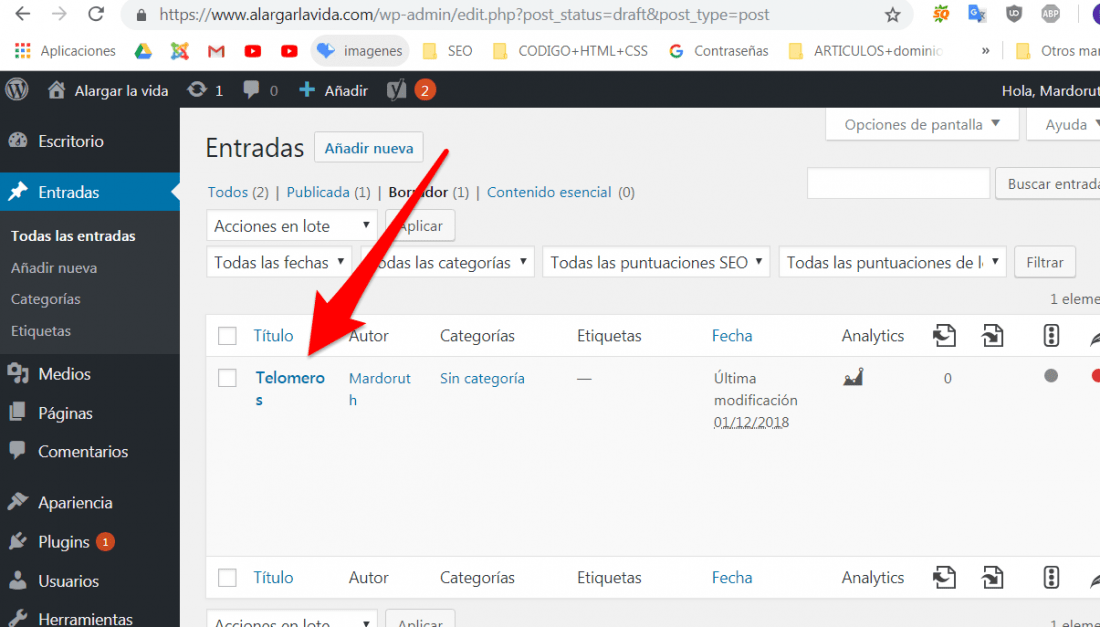Show more bookmarks with chevron
Viewport: 1100px width, 627px height.
tap(986, 50)
